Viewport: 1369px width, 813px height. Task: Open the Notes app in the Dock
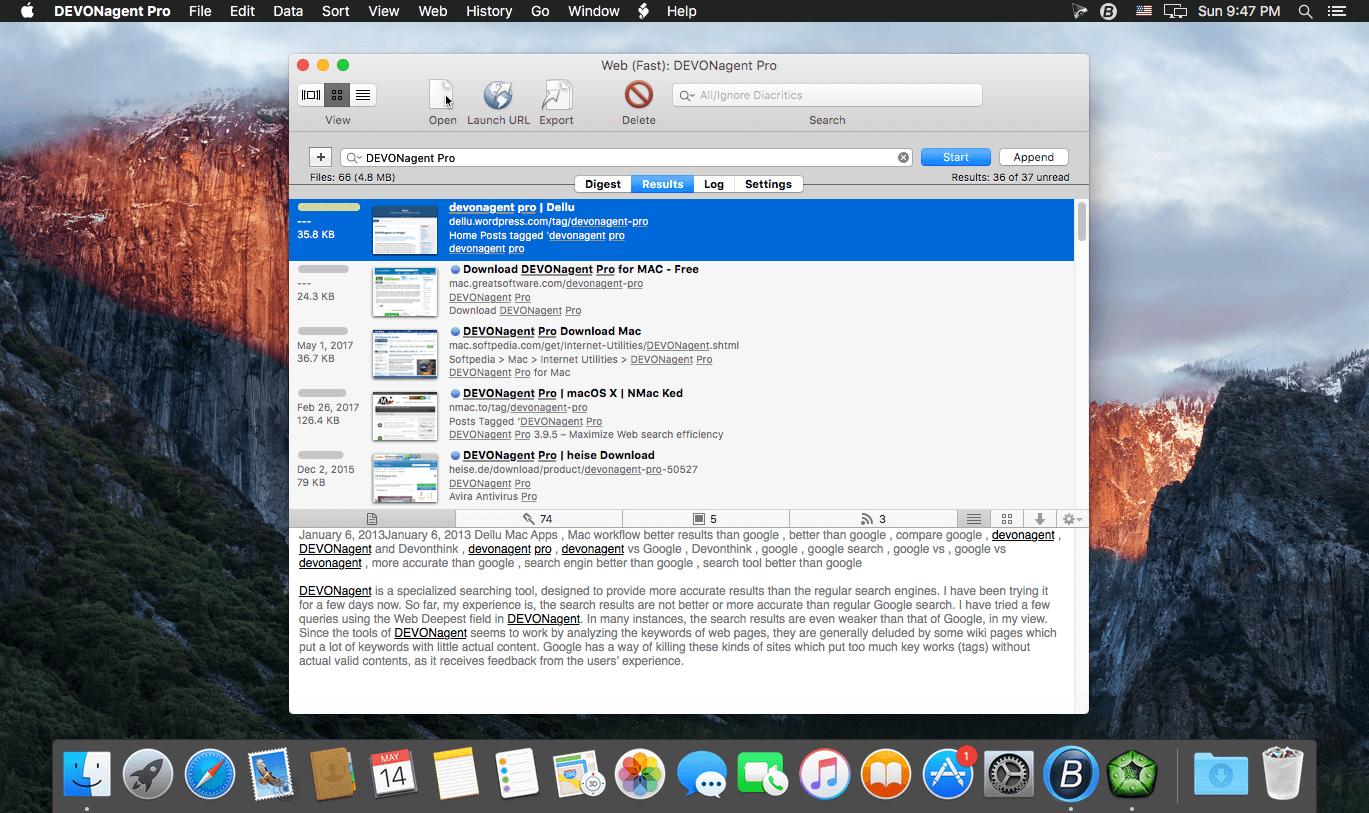click(456, 774)
